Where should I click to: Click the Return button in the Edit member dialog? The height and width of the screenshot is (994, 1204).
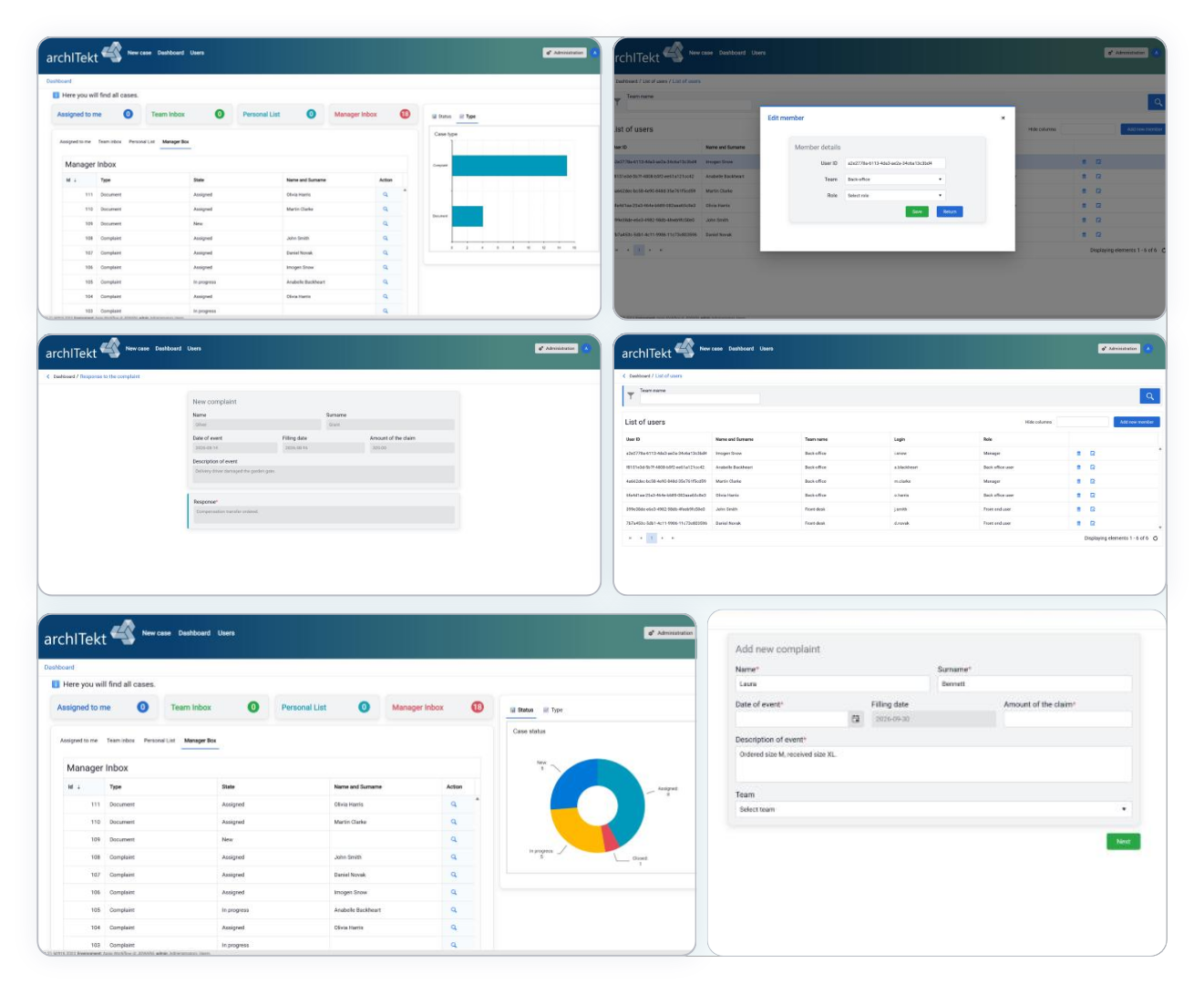coord(950,211)
